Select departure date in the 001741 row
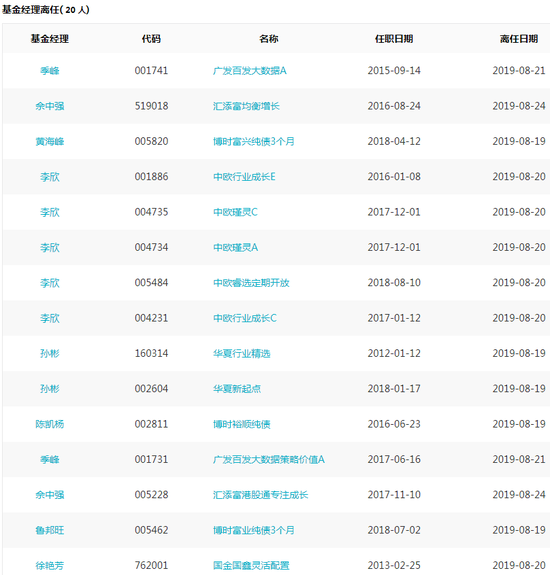Screen dimensions: 550x575 [x=519, y=70]
